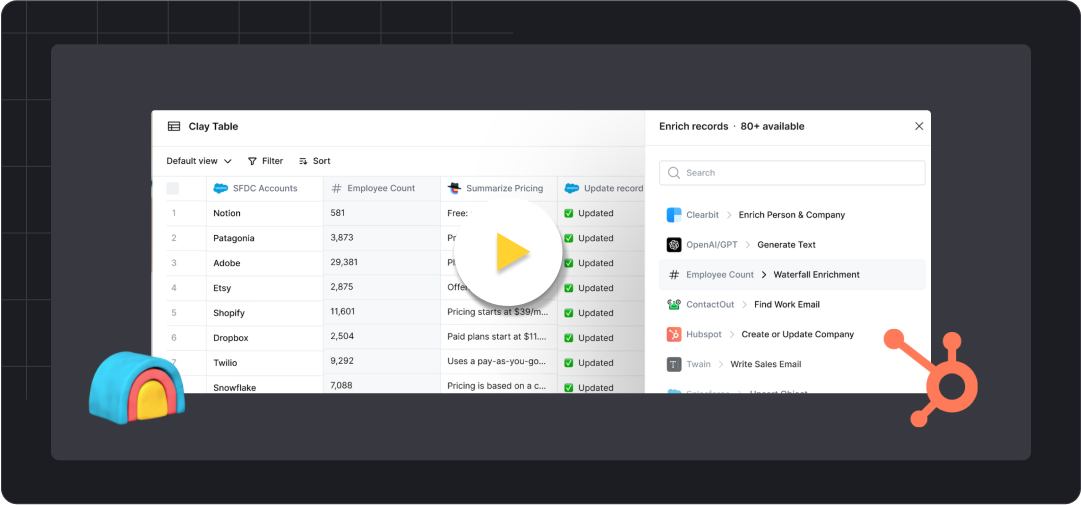
Task: Click the 'Paid plans start at $11...' cell
Action: click(498, 338)
